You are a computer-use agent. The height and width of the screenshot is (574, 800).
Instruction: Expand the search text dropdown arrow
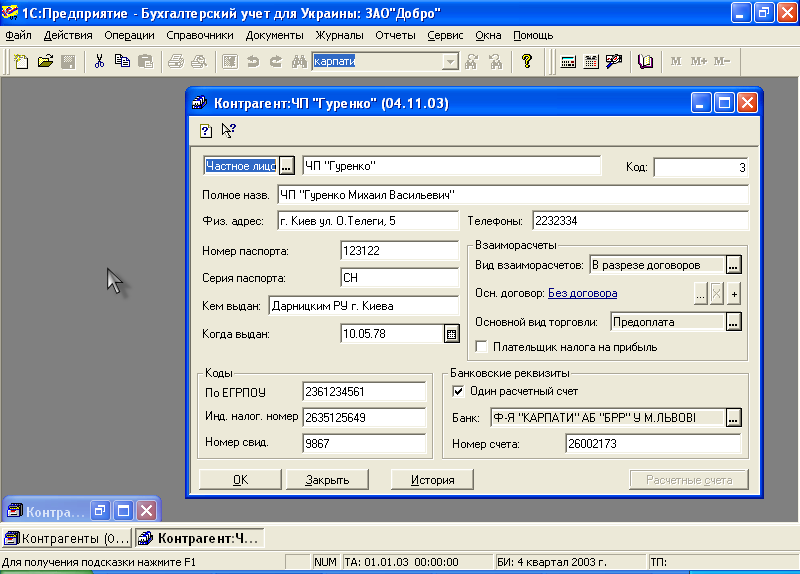tap(450, 62)
